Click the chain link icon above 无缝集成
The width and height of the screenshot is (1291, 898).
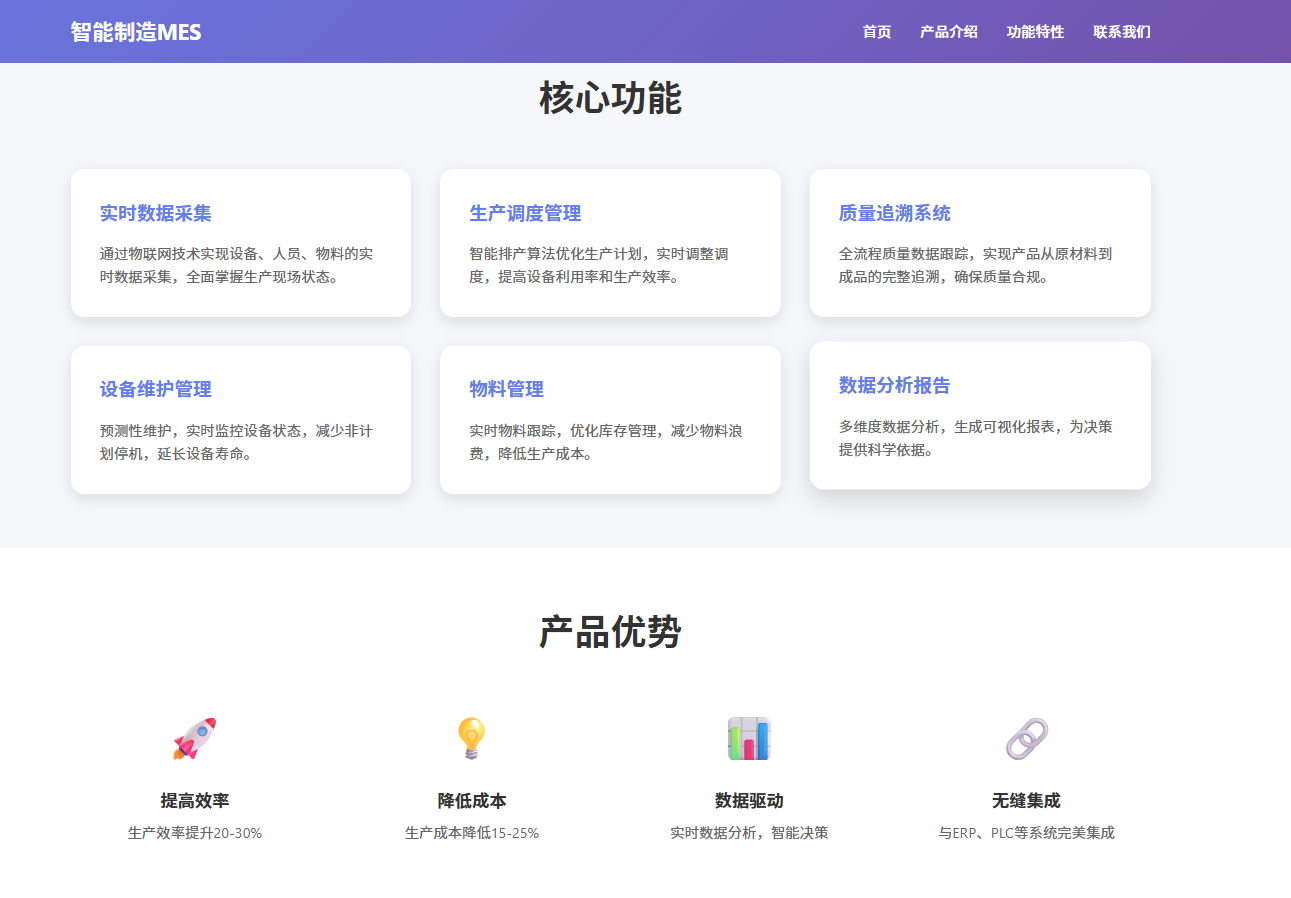tap(1026, 739)
